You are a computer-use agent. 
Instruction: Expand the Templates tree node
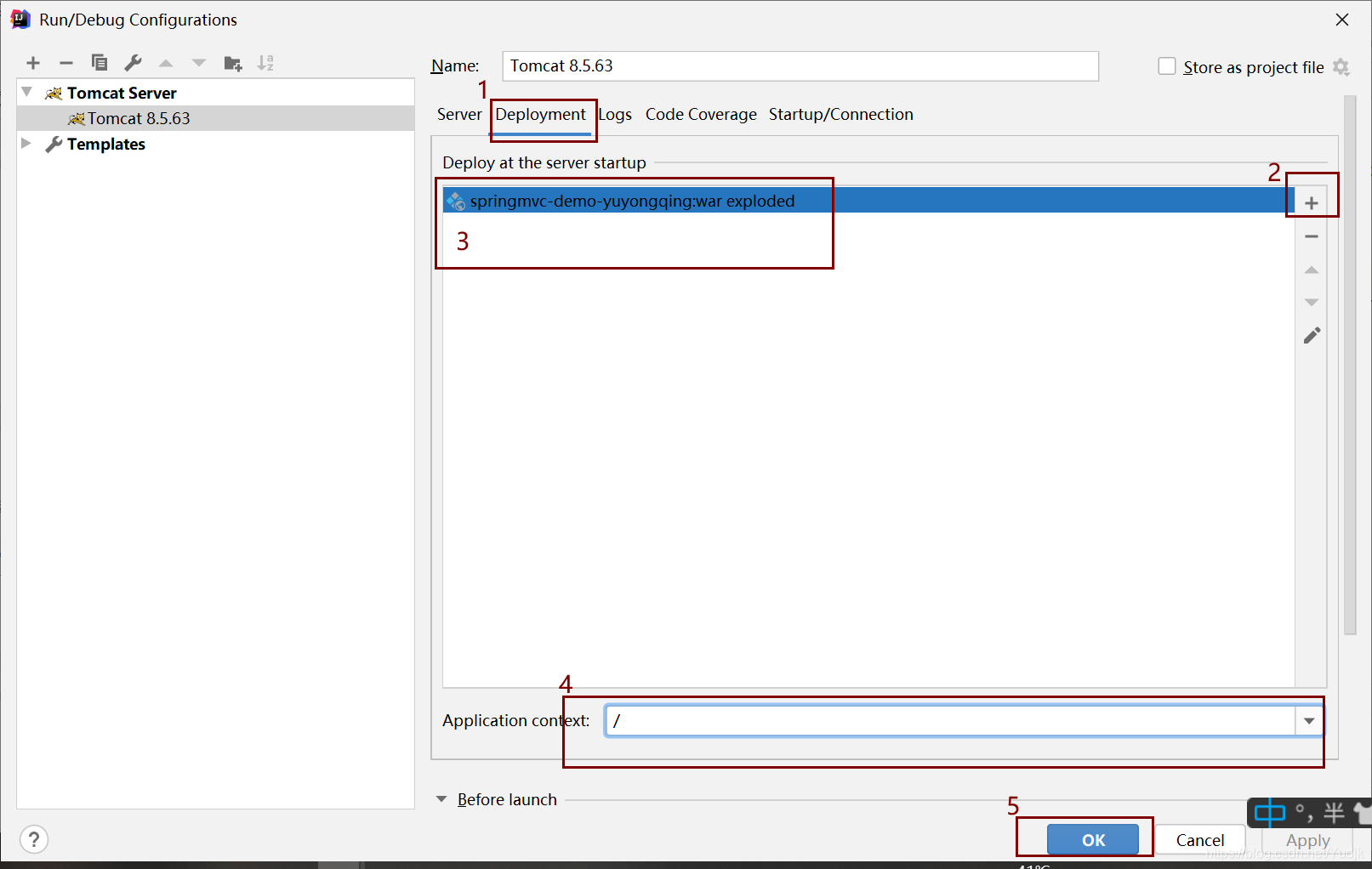click(26, 143)
